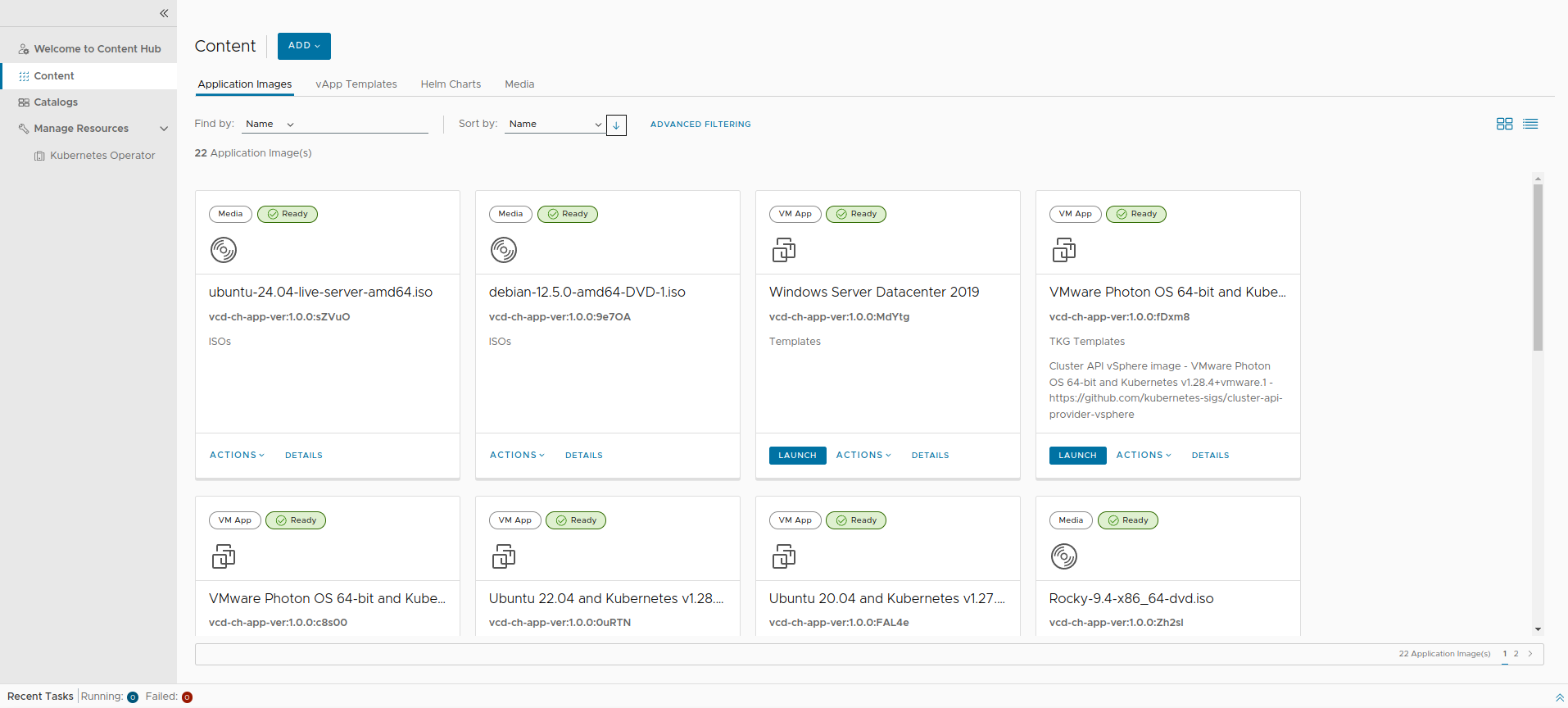Open Kubernetes Operator in sidebar
This screenshot has width=1568, height=708.
click(102, 156)
